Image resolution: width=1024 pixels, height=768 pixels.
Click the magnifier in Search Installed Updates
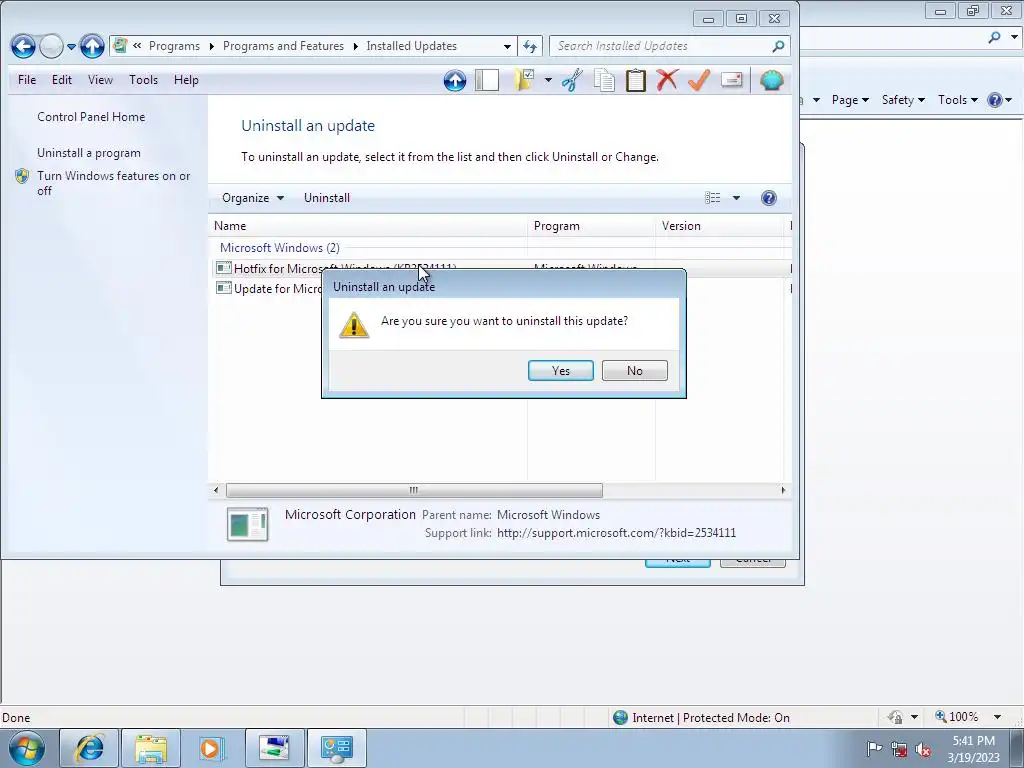pos(778,46)
